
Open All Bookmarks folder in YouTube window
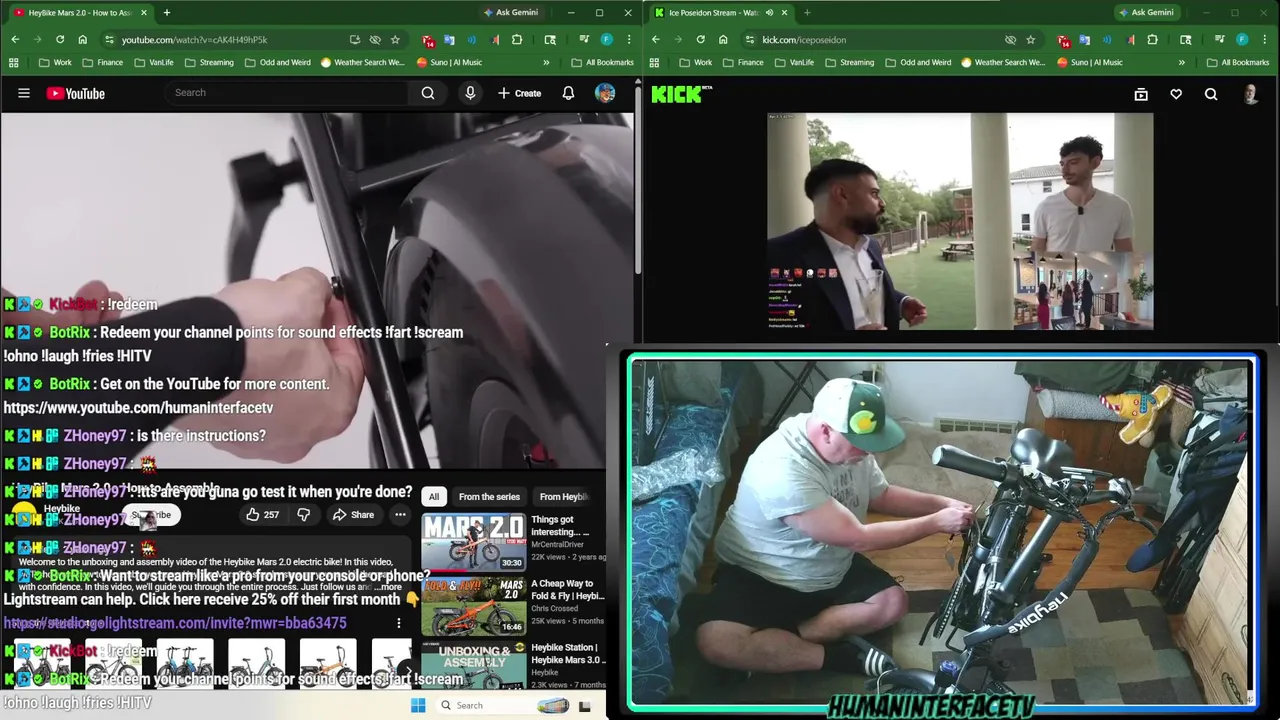pos(602,62)
